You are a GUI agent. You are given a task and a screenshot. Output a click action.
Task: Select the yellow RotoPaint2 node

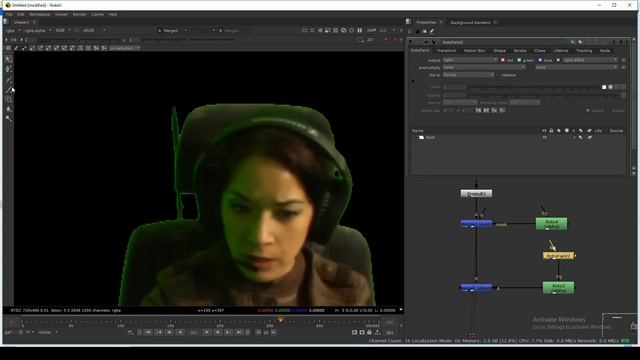tap(558, 256)
